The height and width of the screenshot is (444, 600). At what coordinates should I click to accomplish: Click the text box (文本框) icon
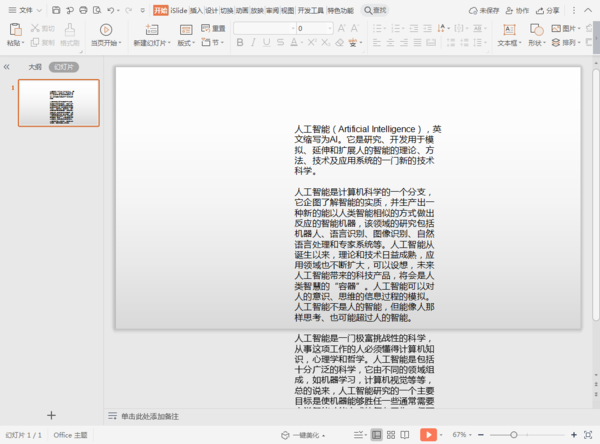coord(508,29)
